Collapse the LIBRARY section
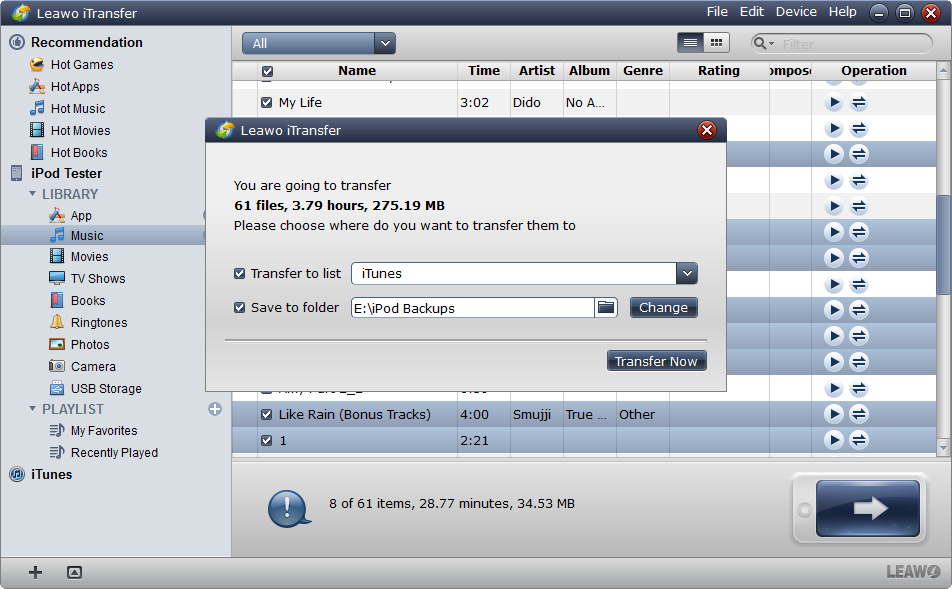952x589 pixels. [32, 194]
